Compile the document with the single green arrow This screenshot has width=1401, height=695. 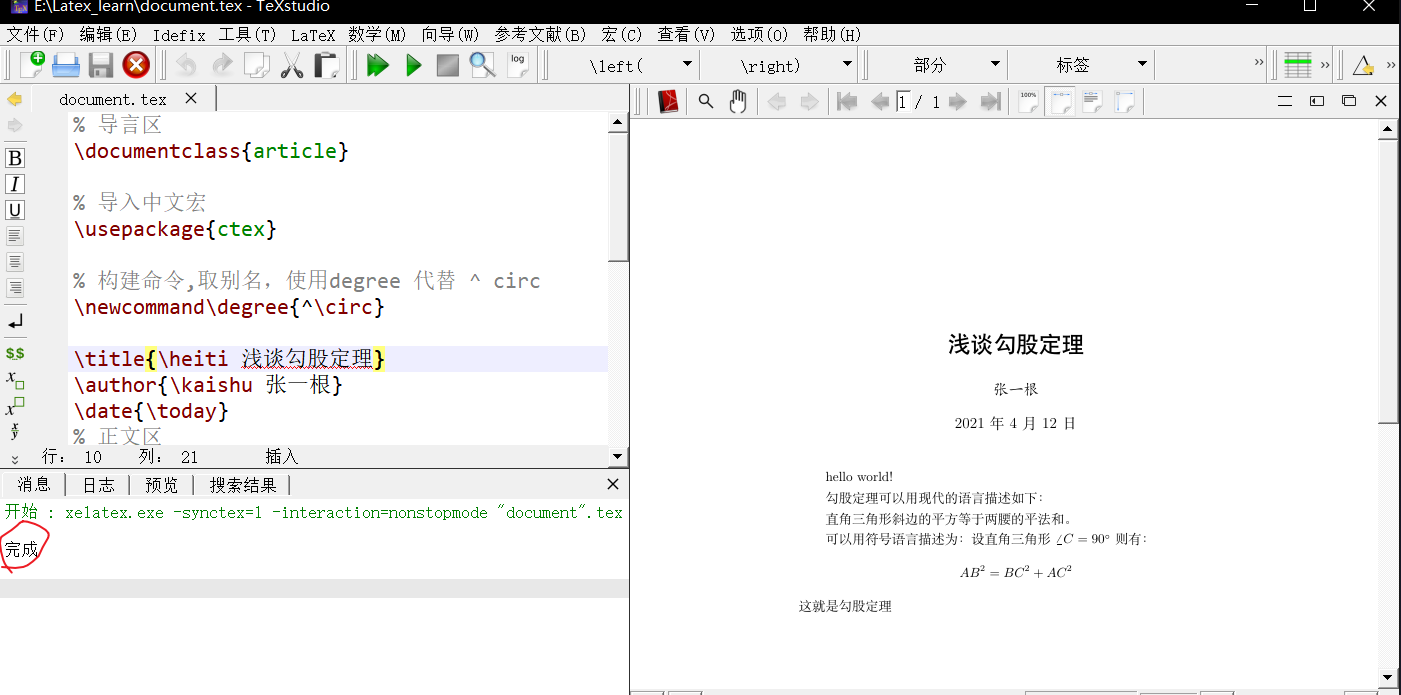tap(413, 66)
